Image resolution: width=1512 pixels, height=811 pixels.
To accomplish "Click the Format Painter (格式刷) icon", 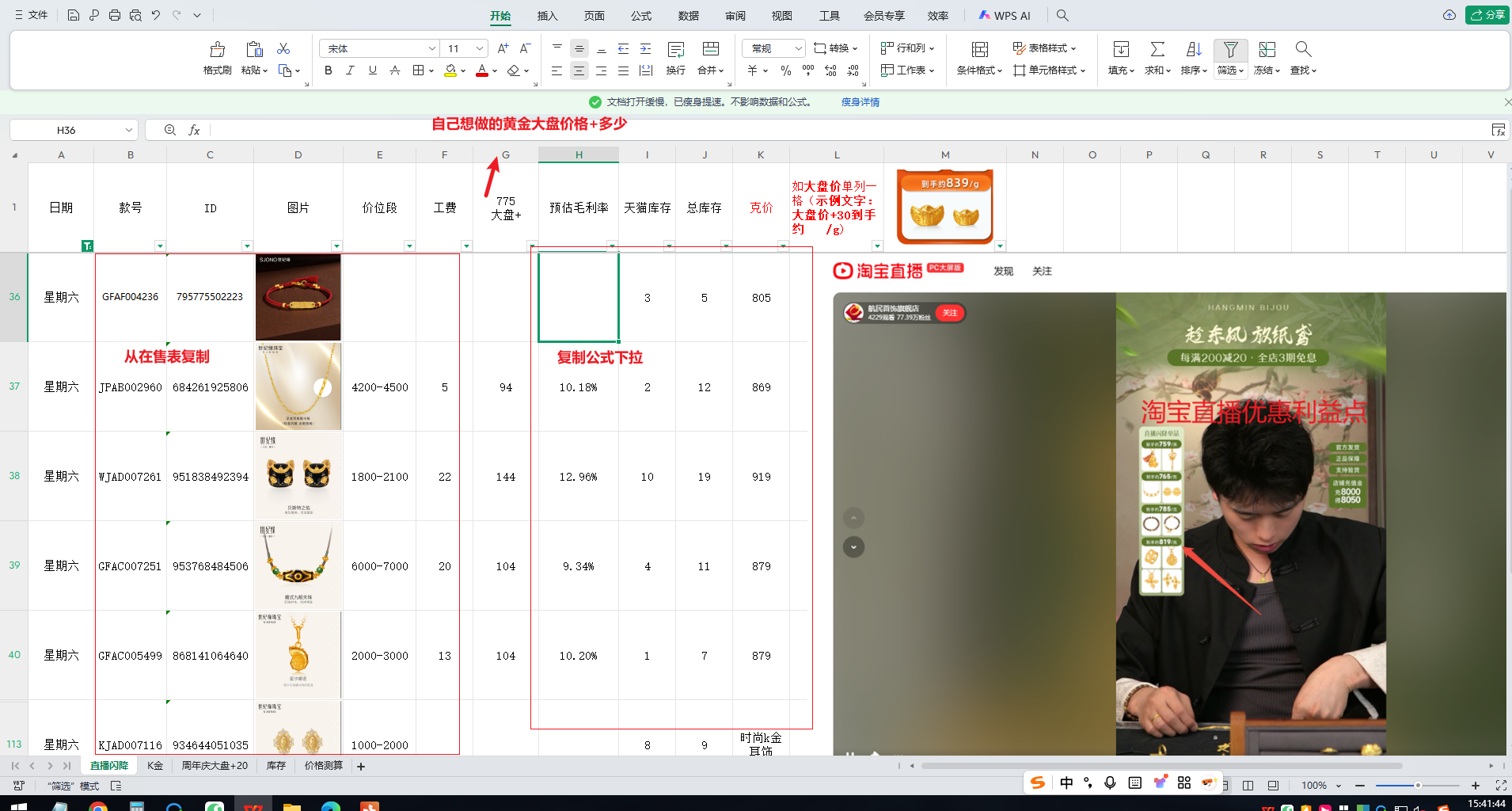I will point(217,50).
